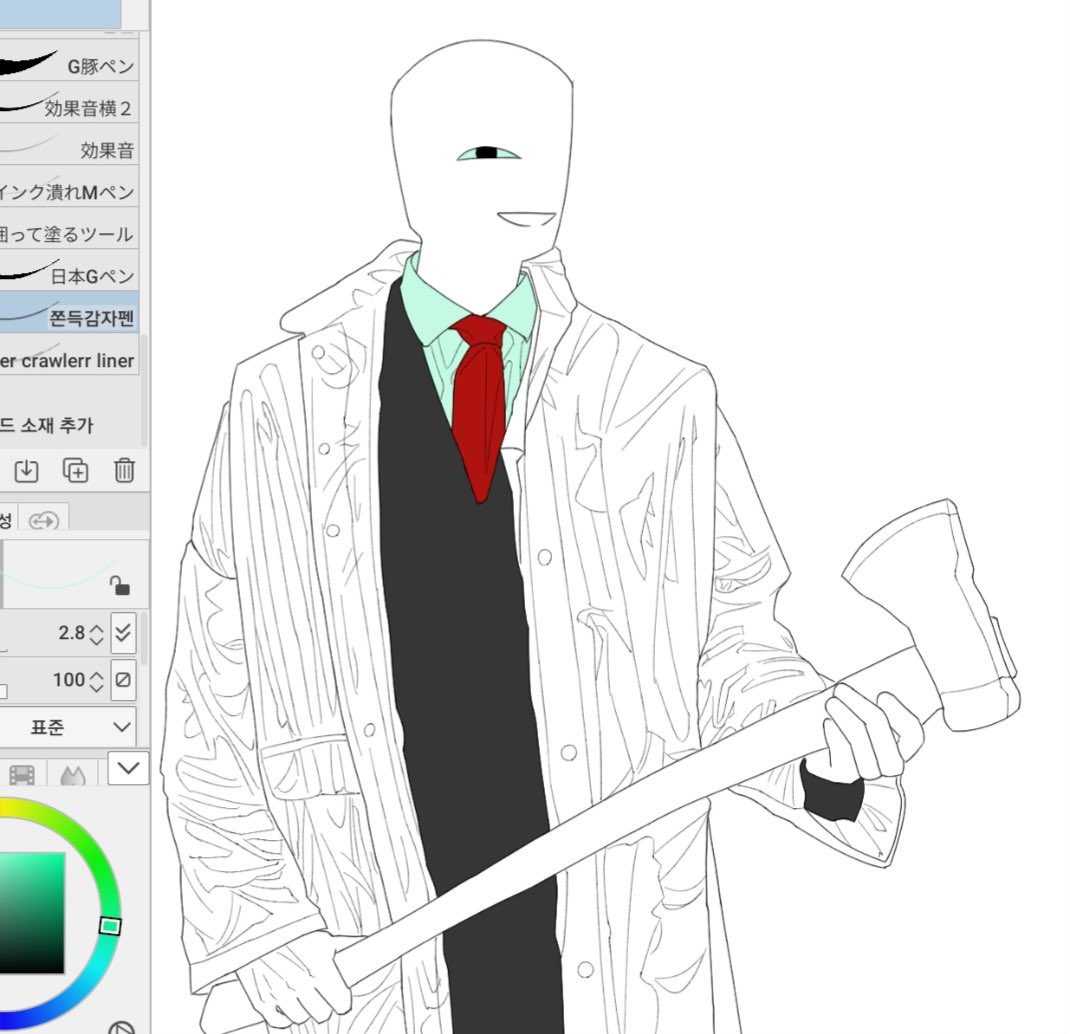Expand the panel with the chevron-down button
Image resolution: width=1070 pixels, height=1034 pixels.
[x=128, y=769]
